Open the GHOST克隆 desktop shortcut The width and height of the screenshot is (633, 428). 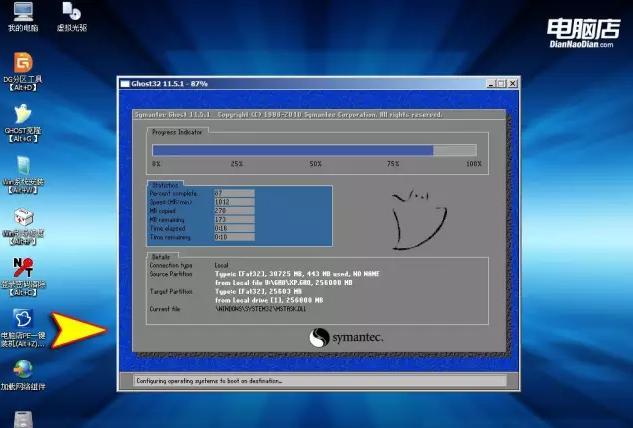(x=21, y=115)
